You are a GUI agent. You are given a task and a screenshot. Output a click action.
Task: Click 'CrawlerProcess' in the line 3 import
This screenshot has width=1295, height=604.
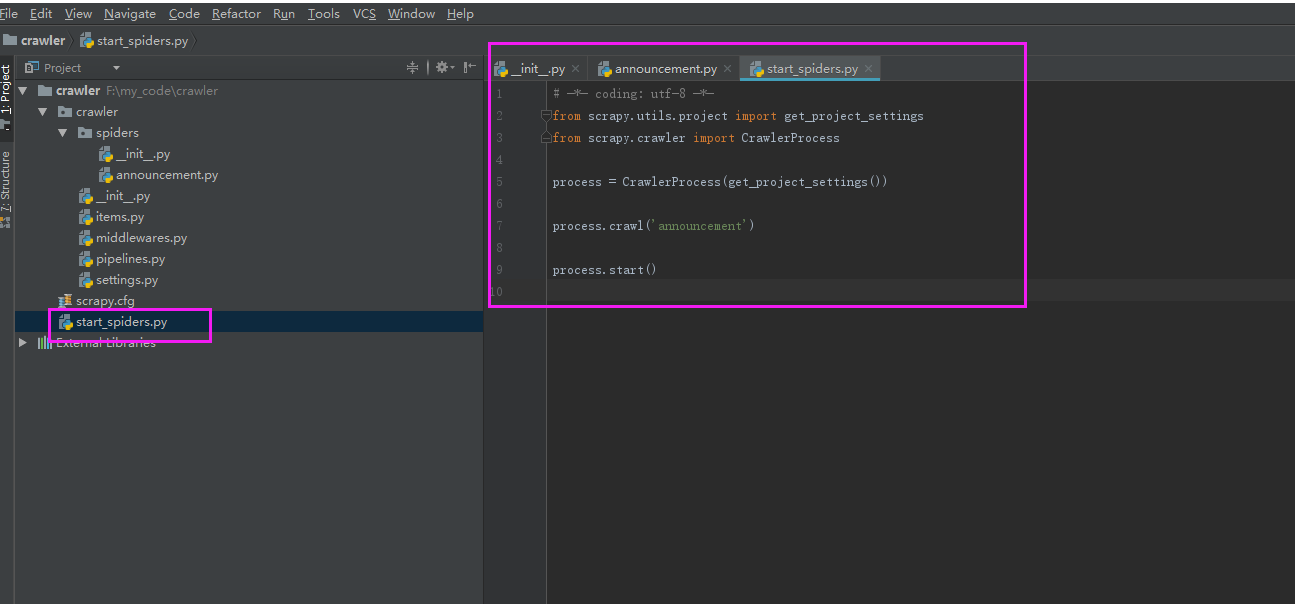(x=790, y=138)
